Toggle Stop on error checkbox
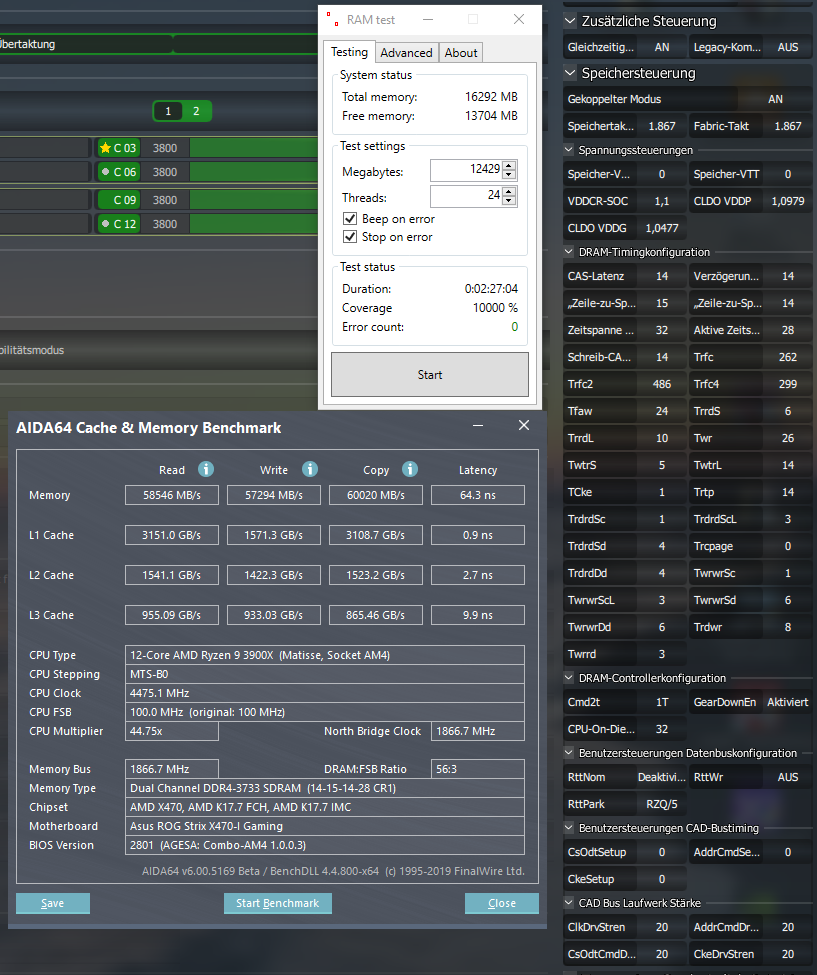Screen dimensions: 817x975 [x=350, y=237]
